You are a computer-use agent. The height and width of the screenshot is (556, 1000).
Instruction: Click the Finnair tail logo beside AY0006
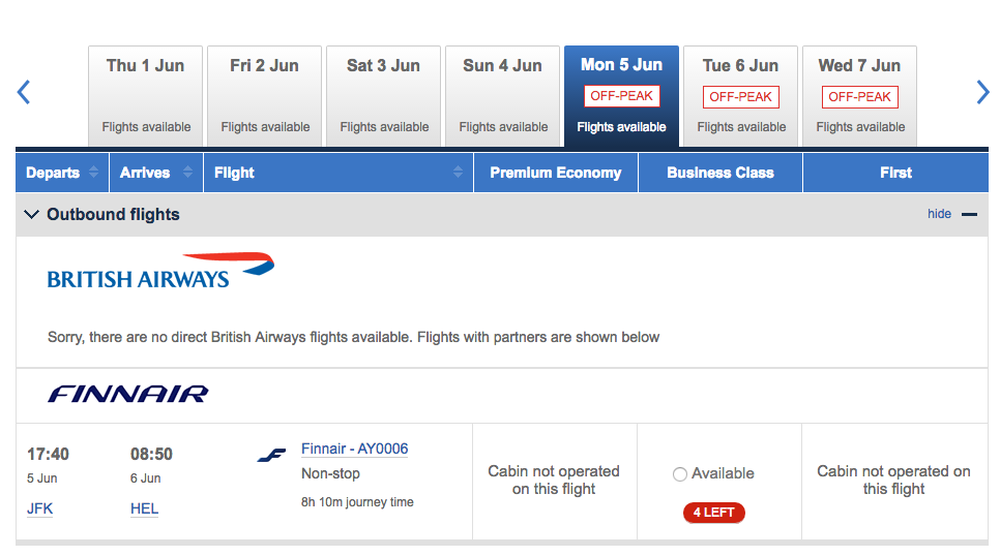[x=272, y=455]
